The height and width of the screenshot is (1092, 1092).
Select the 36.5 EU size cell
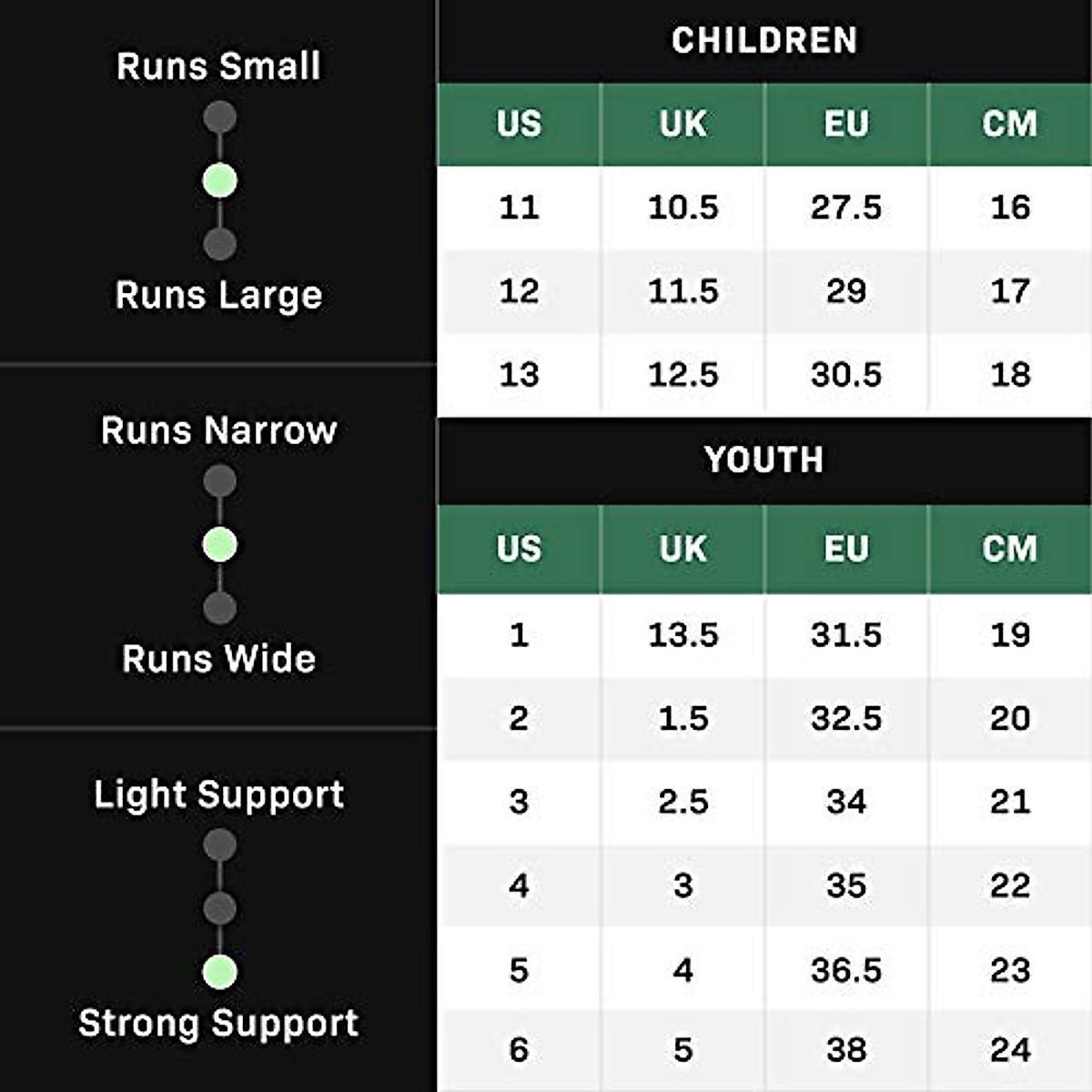point(846,970)
